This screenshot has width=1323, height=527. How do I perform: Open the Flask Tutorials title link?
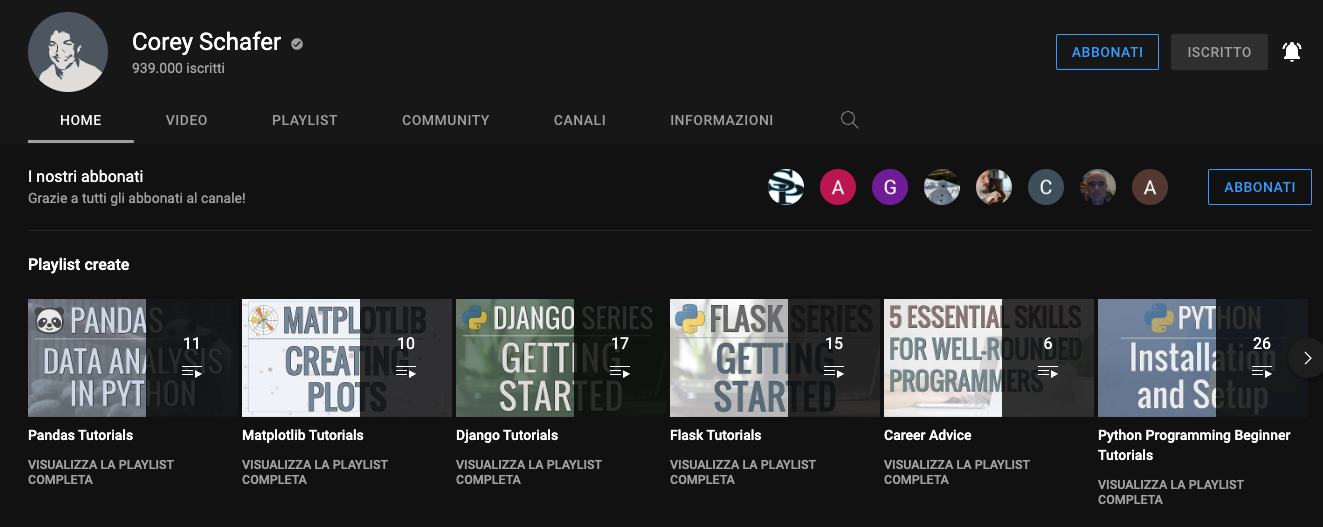pyautogui.click(x=716, y=435)
